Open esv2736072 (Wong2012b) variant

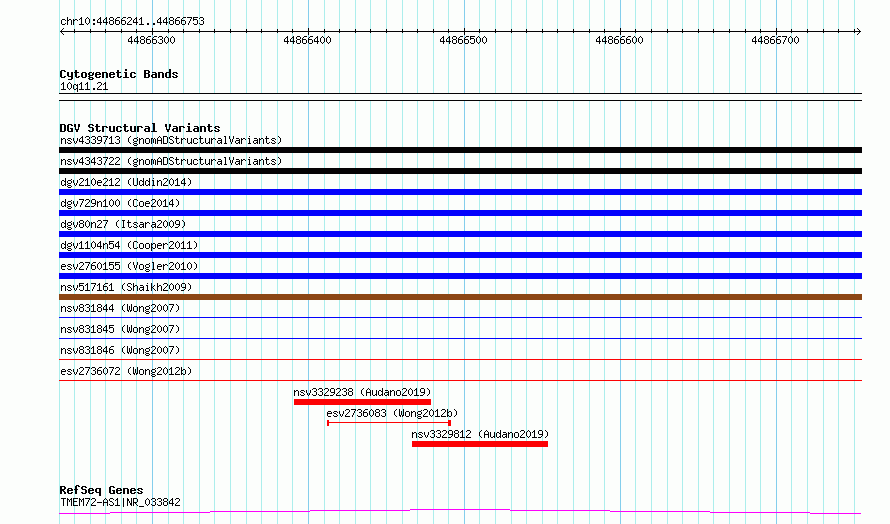point(126,371)
